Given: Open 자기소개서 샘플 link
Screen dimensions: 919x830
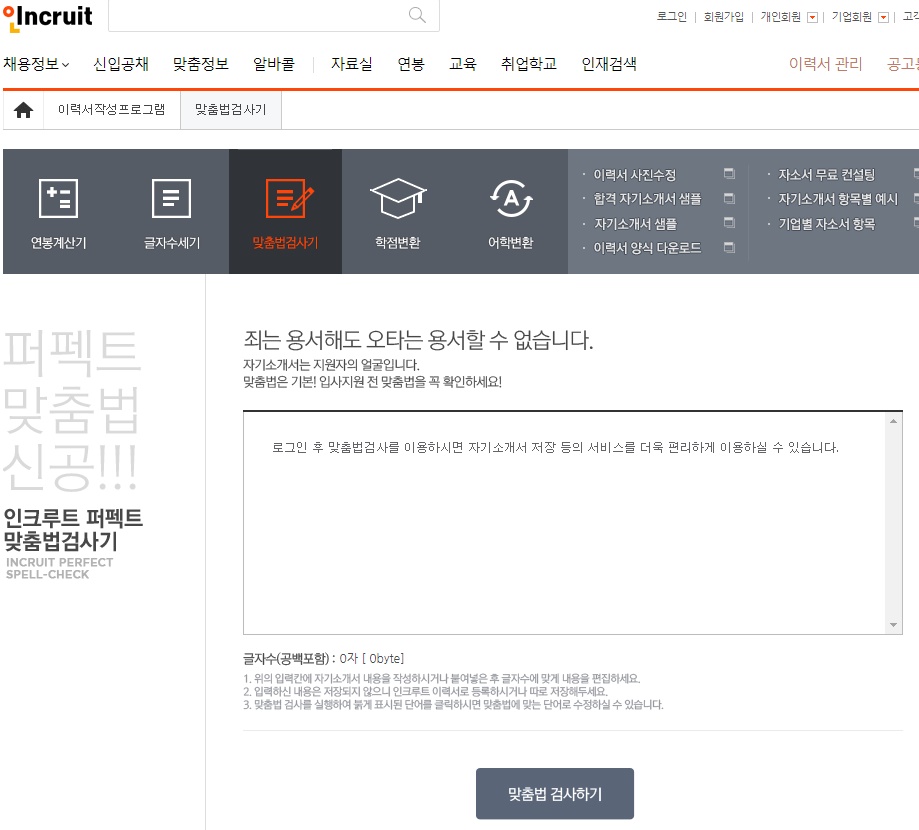Looking at the screenshot, I should click(635, 224).
